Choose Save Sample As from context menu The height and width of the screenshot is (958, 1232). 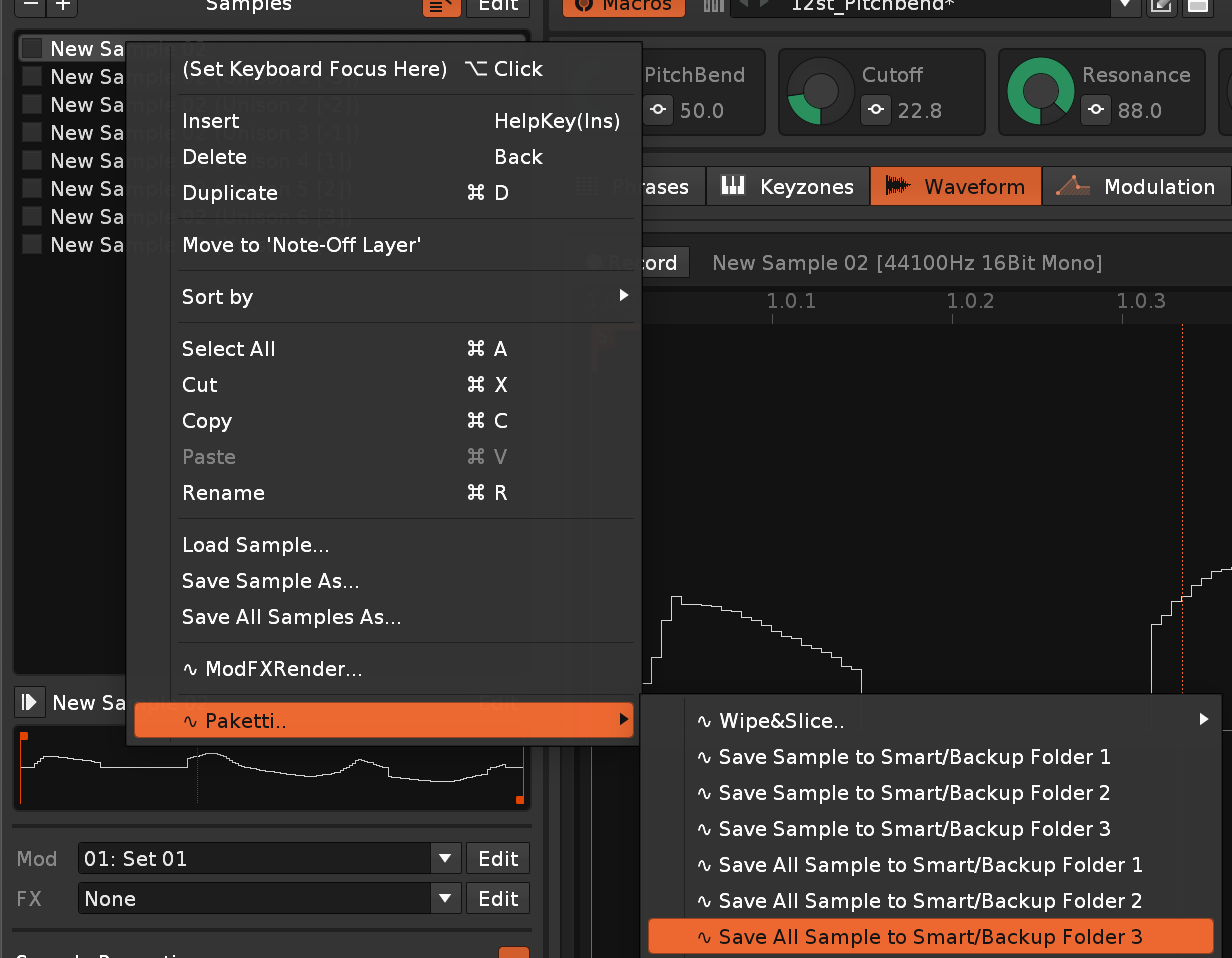click(x=270, y=581)
